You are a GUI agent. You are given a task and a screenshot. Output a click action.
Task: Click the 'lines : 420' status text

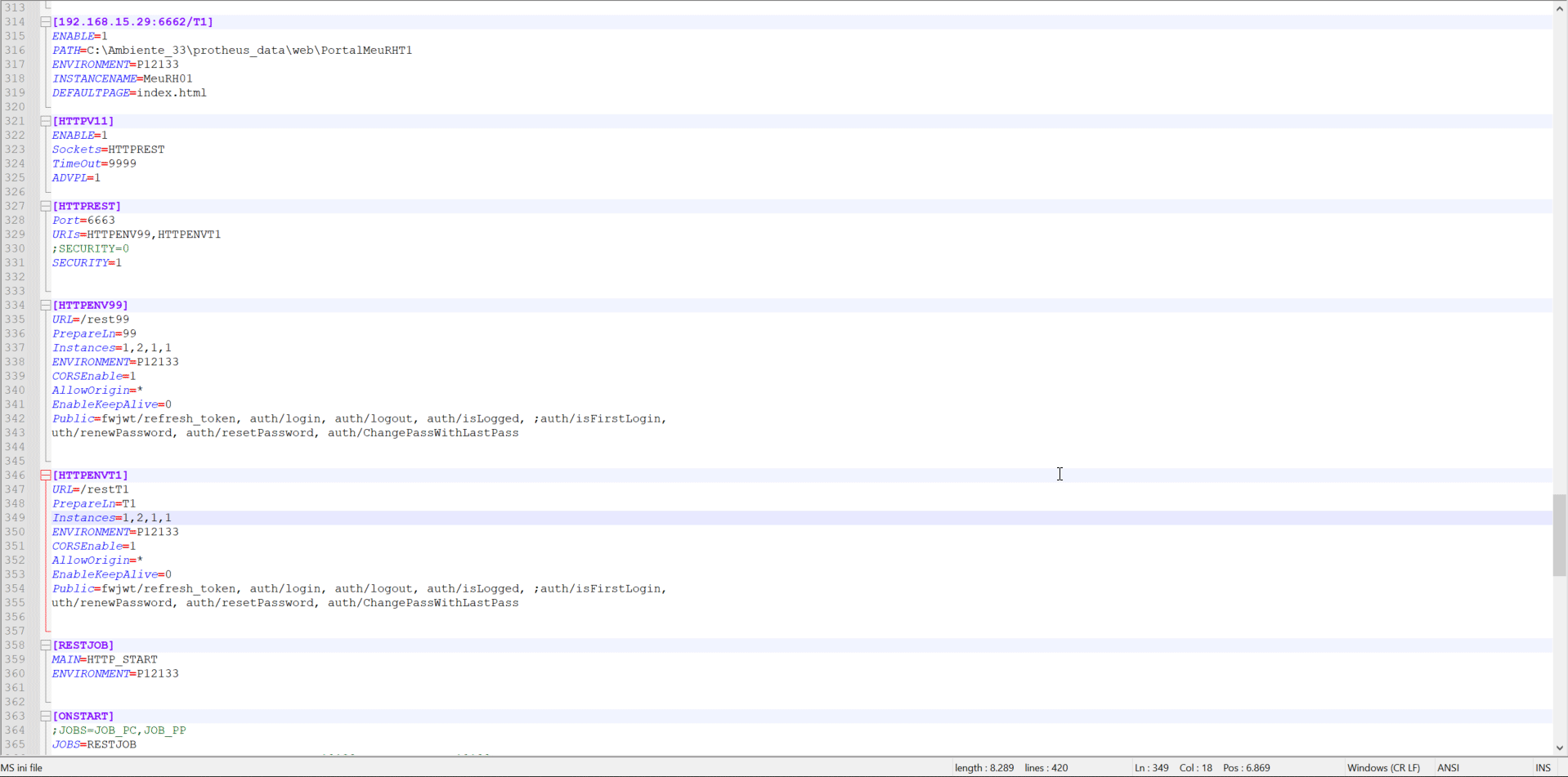(1046, 768)
